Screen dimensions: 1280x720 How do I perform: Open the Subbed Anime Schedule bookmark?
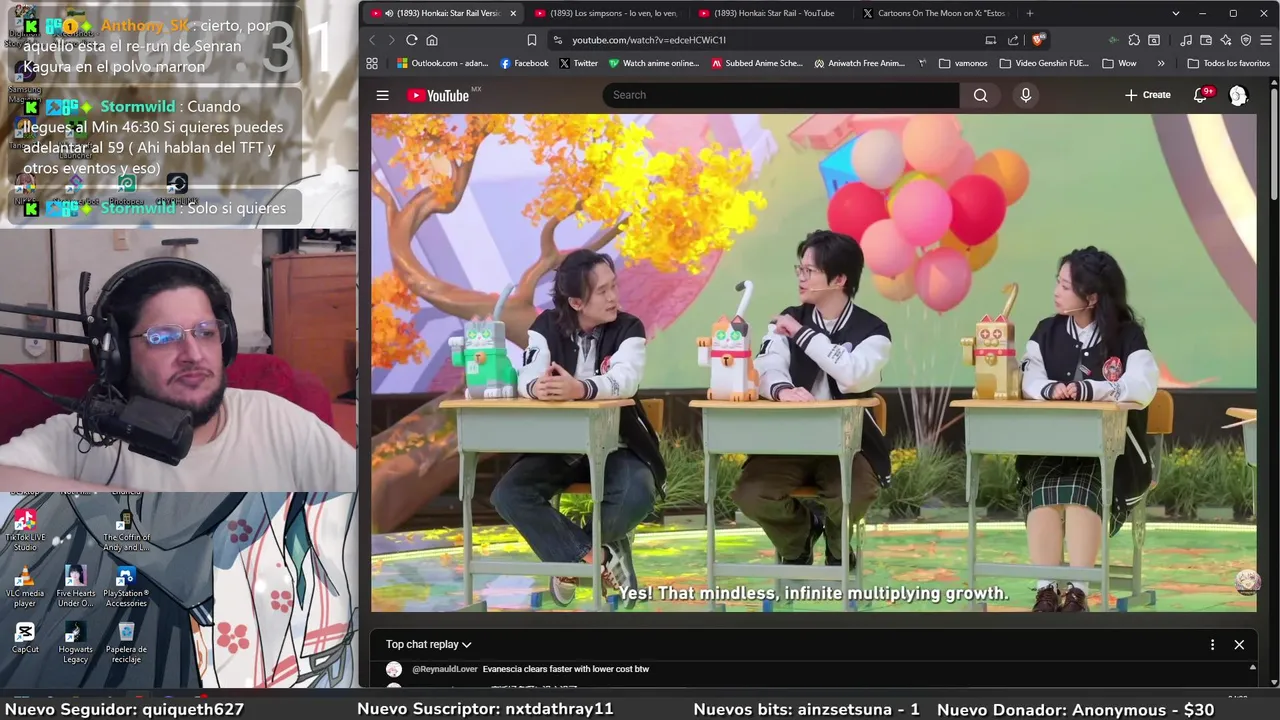(757, 63)
